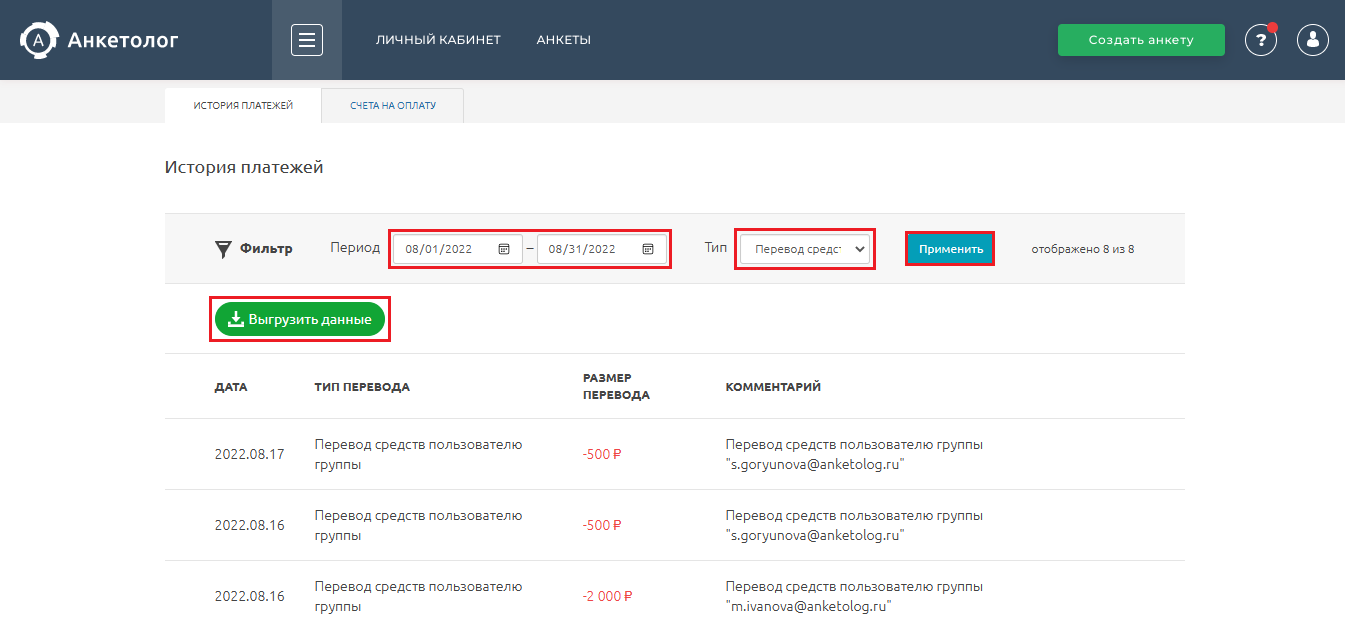The height and width of the screenshot is (625, 1345).
Task: Open the Анкетолог logo icon
Action: pos(40,40)
